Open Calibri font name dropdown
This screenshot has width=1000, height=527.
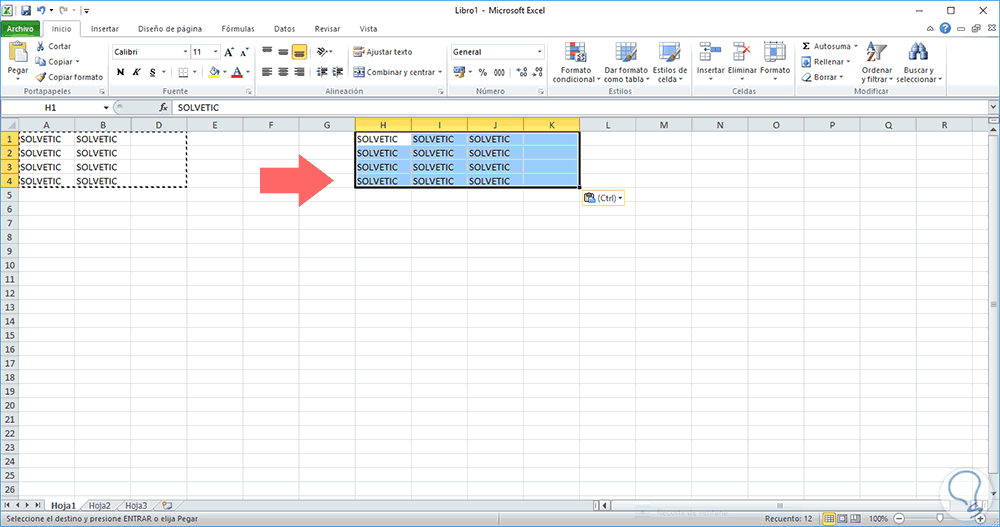(x=185, y=52)
